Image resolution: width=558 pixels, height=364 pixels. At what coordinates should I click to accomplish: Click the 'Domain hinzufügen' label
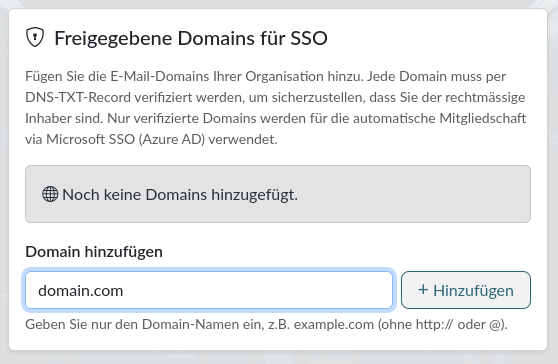point(94,252)
